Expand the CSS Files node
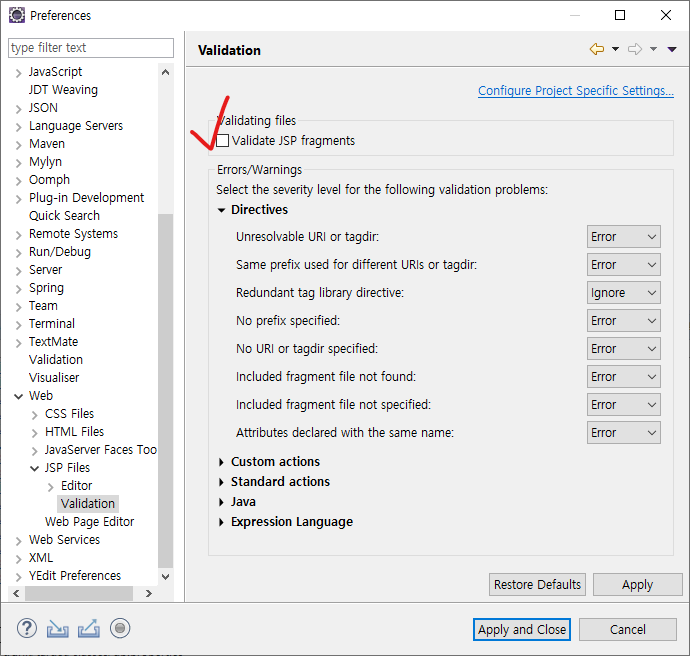 [x=35, y=415]
